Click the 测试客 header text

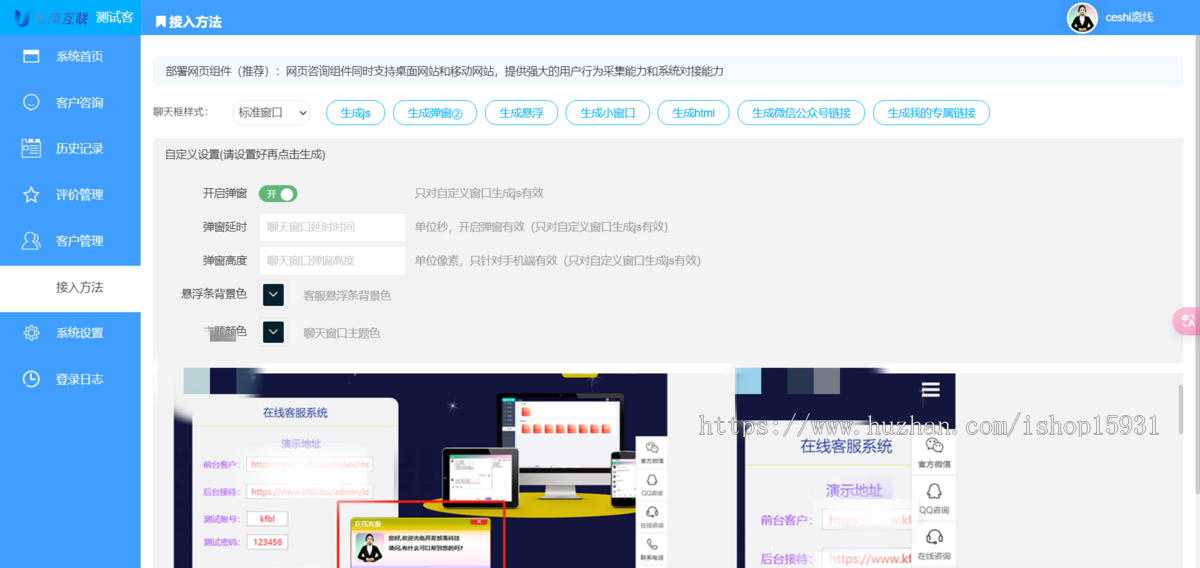[x=115, y=18]
